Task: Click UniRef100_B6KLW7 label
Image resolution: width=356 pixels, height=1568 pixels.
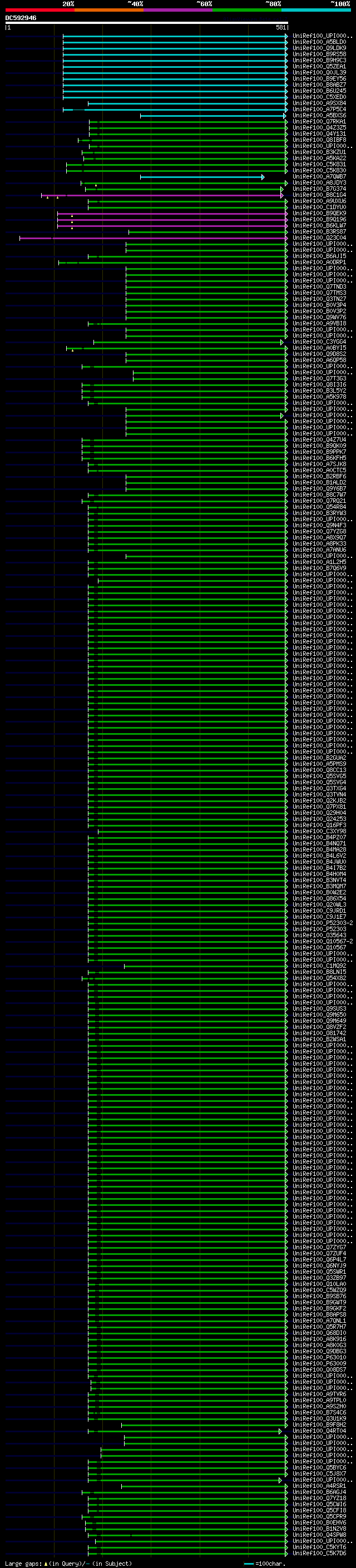Action: pyautogui.click(x=319, y=226)
